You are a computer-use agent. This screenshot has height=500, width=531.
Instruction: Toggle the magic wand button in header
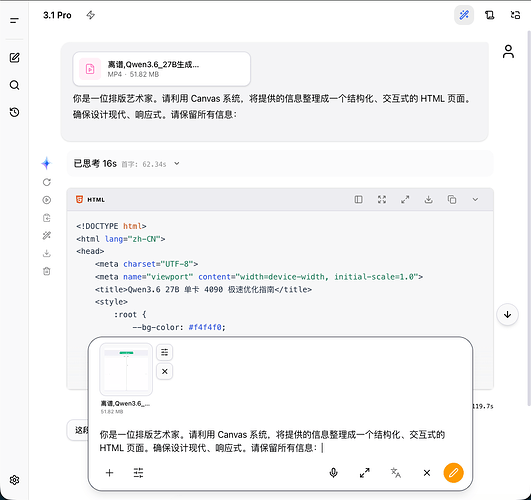464,15
